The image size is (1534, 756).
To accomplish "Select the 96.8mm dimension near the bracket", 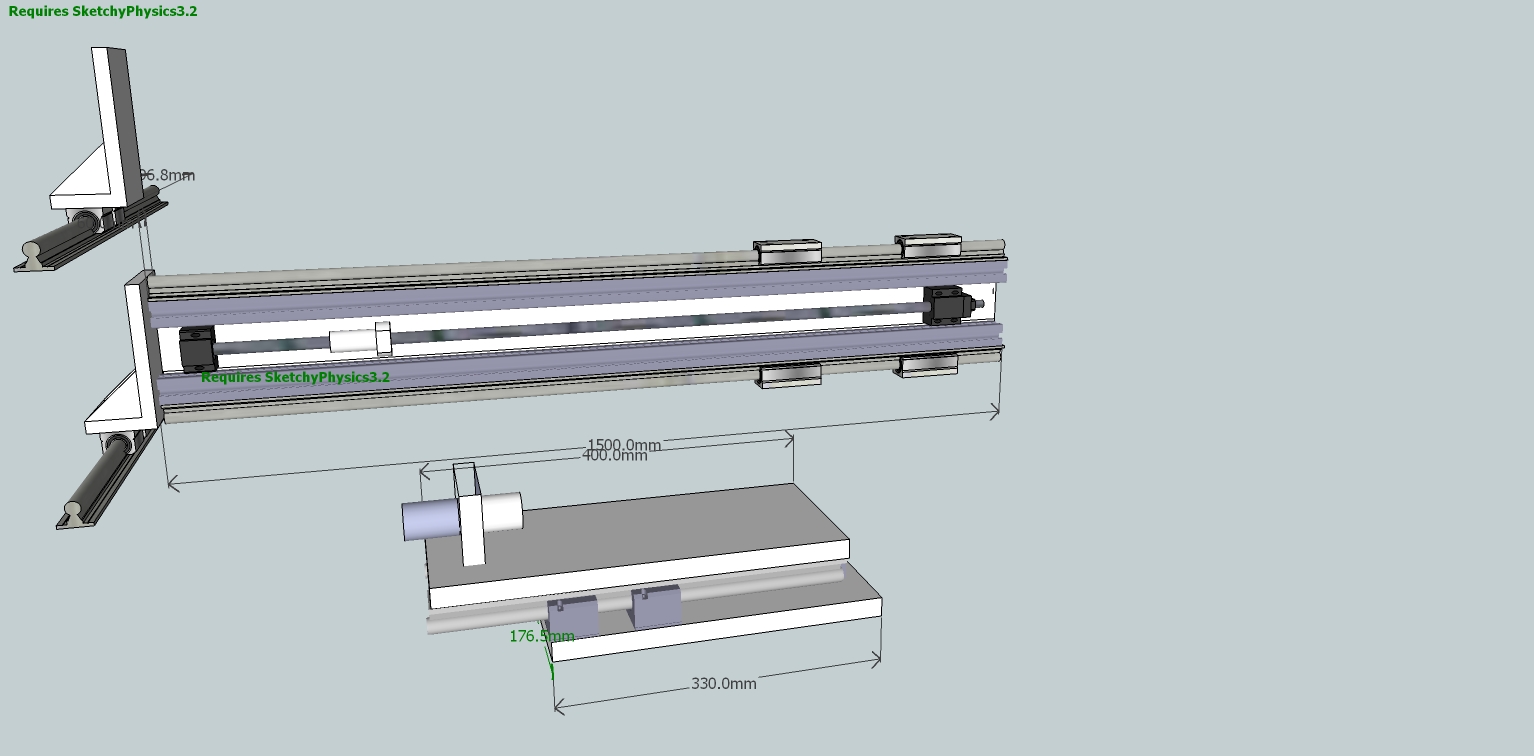I will click(x=167, y=176).
